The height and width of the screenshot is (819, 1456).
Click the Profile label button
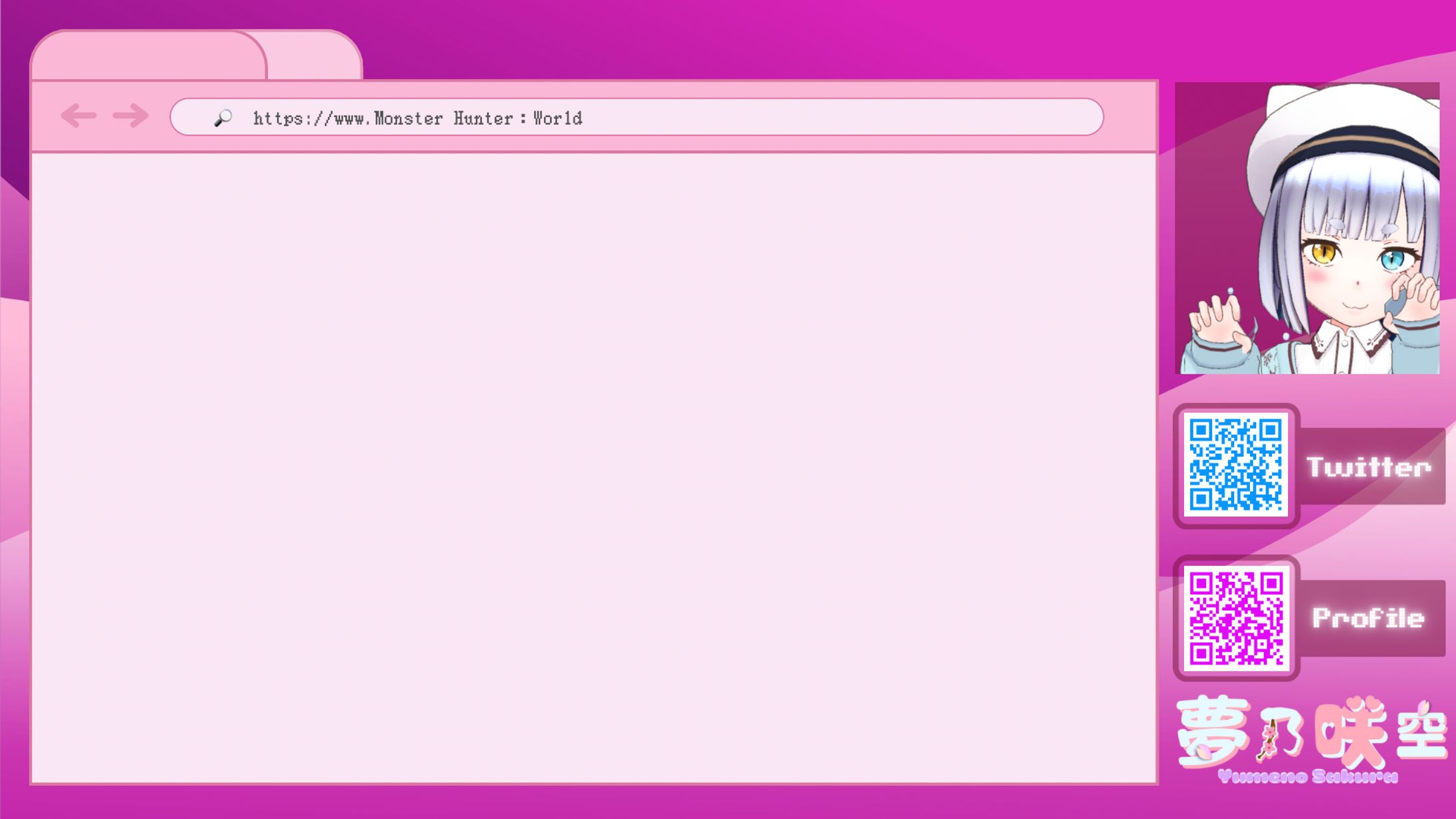(x=1369, y=618)
